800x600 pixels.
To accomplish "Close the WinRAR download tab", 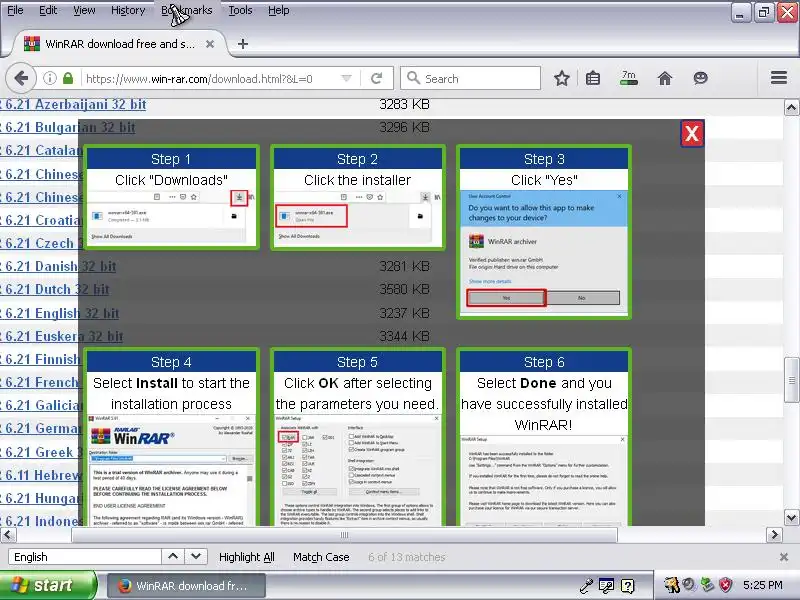I will [210, 44].
